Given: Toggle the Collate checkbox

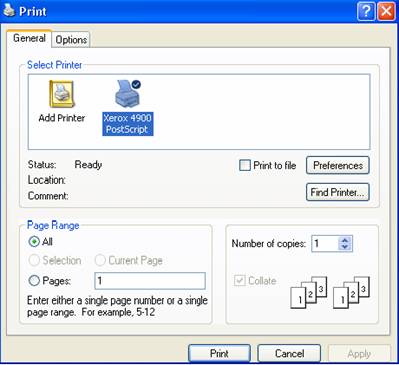Looking at the screenshot, I should coord(240,280).
